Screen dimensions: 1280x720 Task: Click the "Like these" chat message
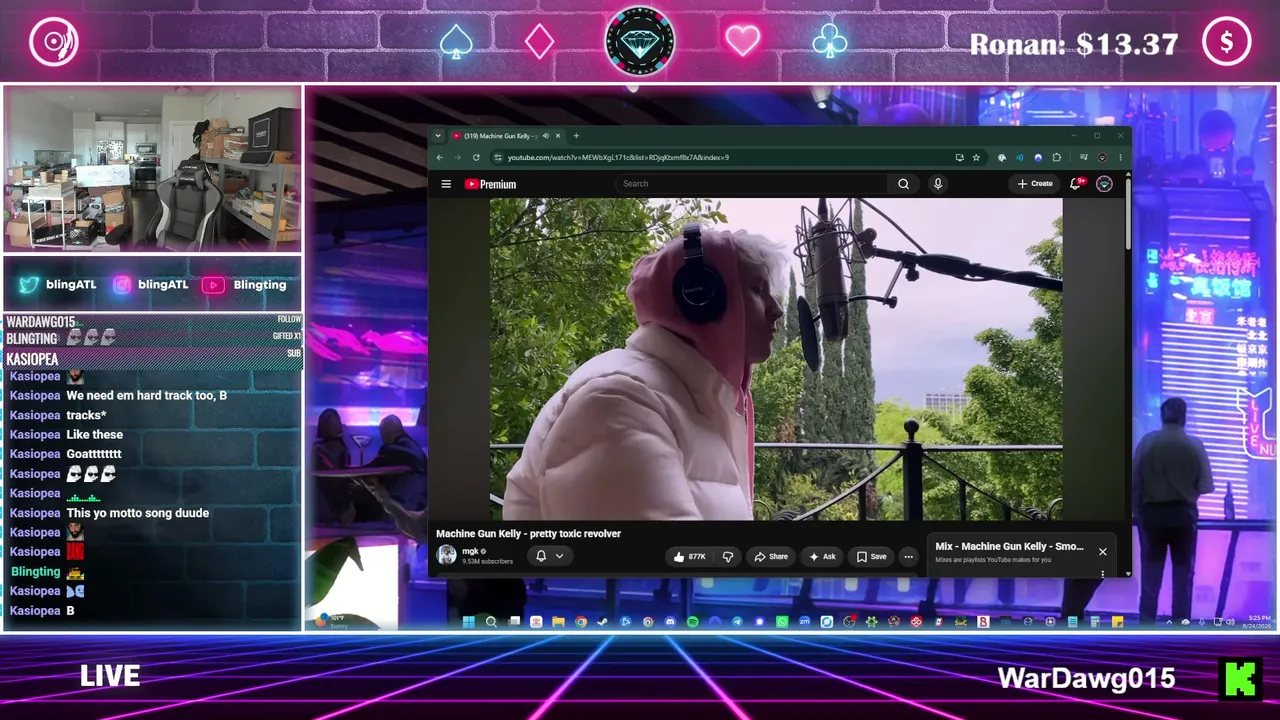[95, 435]
